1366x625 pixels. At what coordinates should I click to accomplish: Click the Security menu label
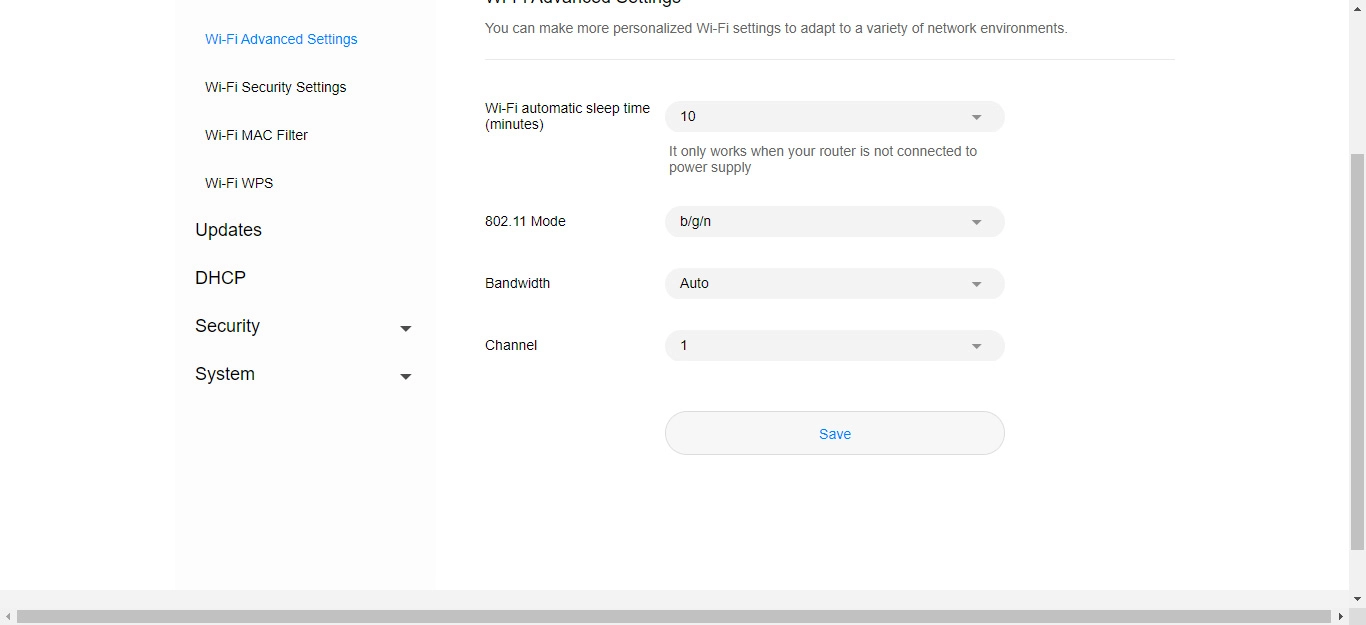click(227, 326)
